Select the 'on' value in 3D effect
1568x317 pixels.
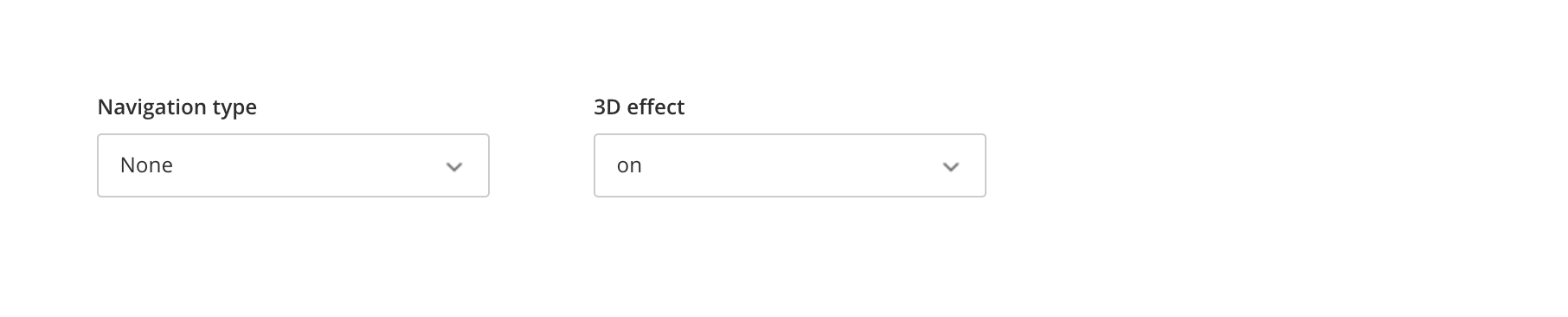point(629,166)
